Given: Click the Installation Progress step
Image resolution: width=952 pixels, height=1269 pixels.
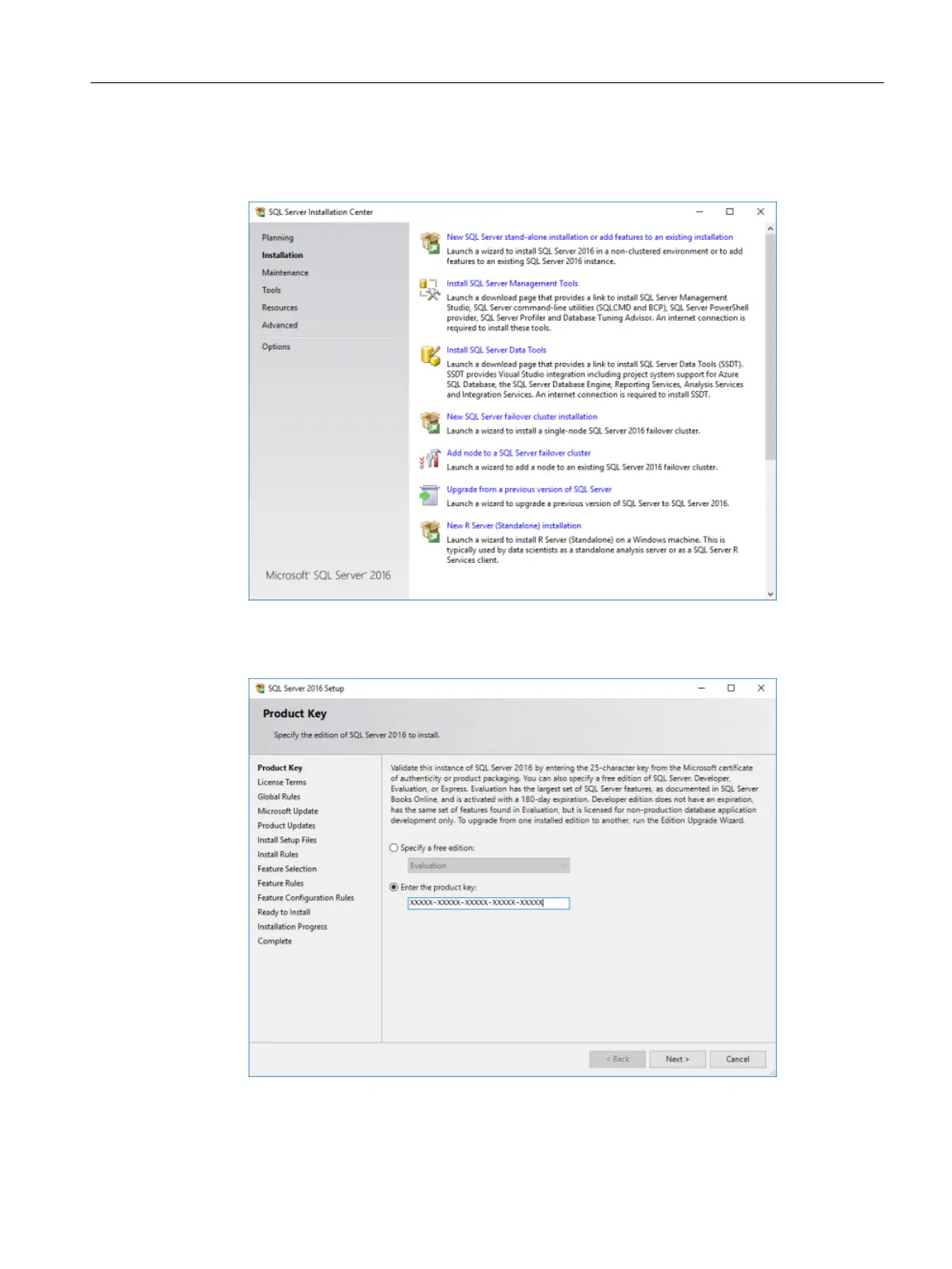Looking at the screenshot, I should [292, 926].
